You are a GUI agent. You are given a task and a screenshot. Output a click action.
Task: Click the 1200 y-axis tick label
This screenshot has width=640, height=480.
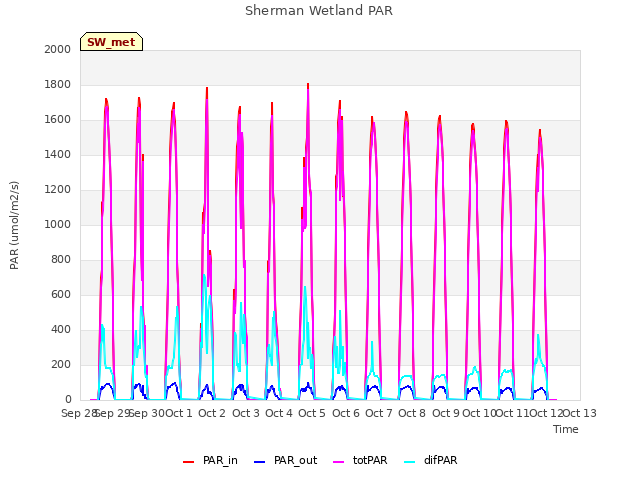coord(58,189)
